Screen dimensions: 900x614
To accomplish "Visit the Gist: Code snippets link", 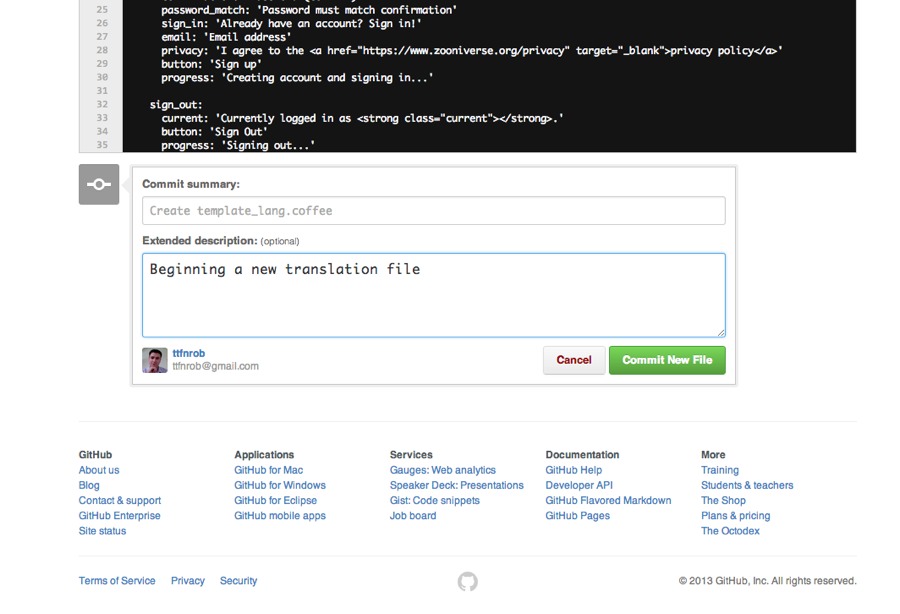I will tap(434, 500).
